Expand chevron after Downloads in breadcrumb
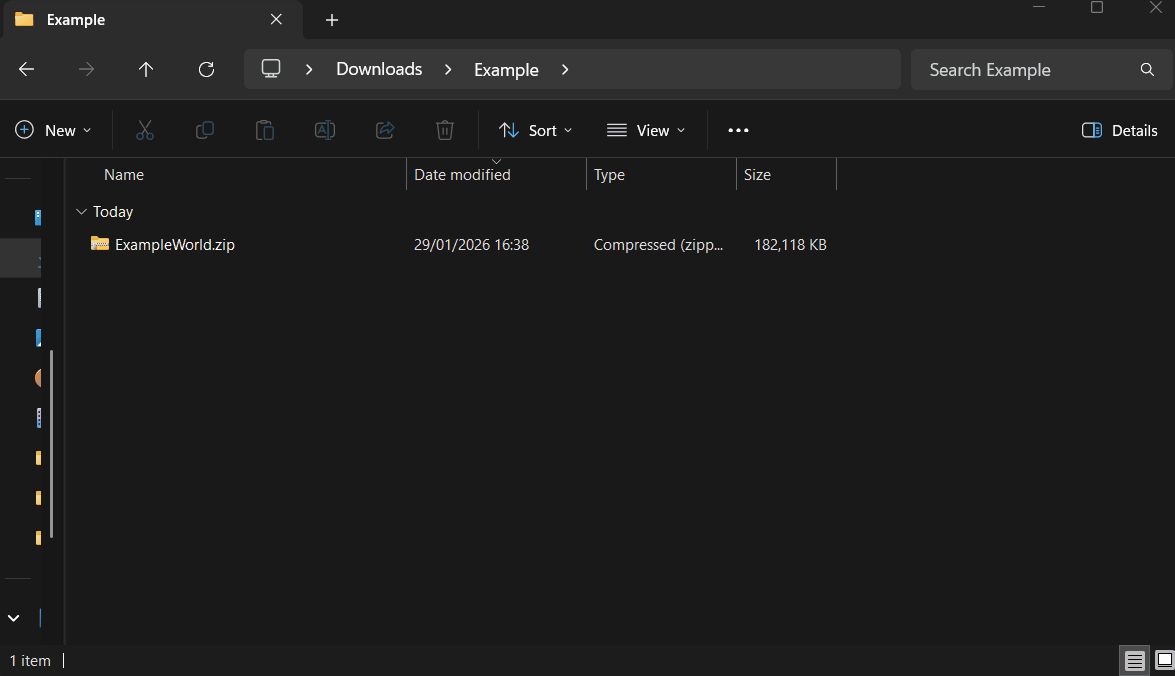The height and width of the screenshot is (676, 1175). point(448,70)
